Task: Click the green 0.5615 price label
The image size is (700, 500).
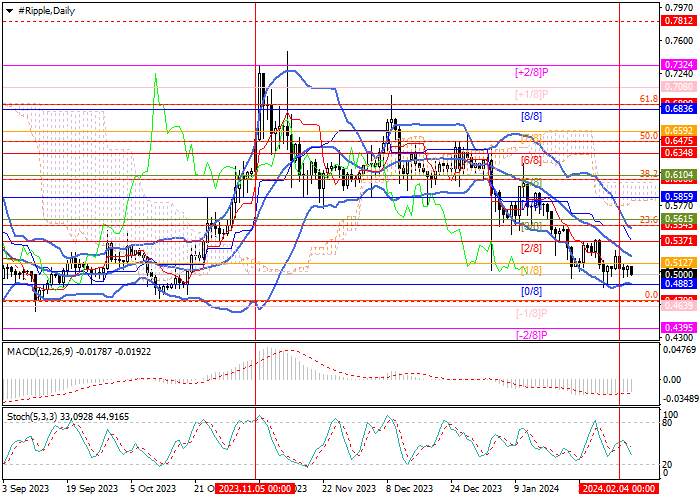Action: [679, 218]
